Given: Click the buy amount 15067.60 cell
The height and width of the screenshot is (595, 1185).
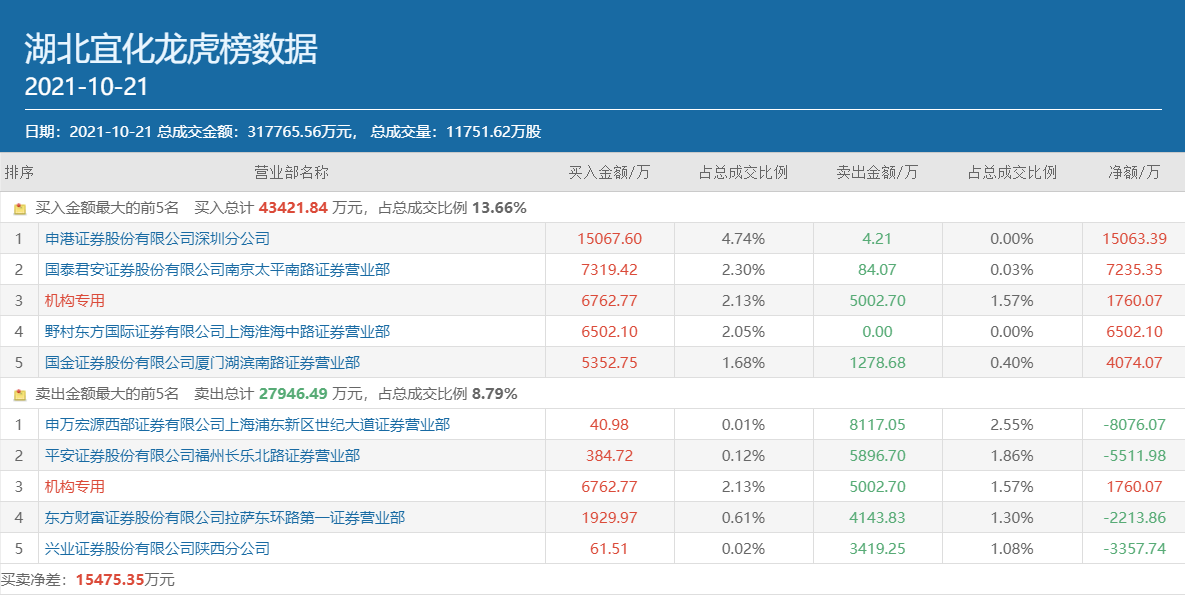Looking at the screenshot, I should (x=609, y=239).
